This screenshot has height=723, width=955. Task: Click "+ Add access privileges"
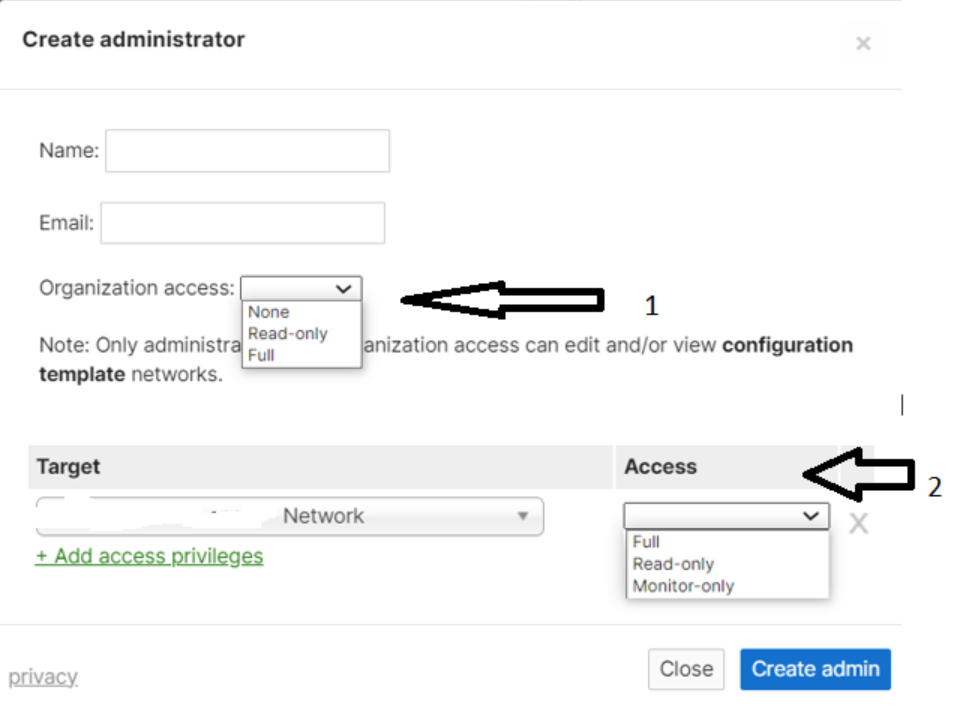click(x=148, y=556)
